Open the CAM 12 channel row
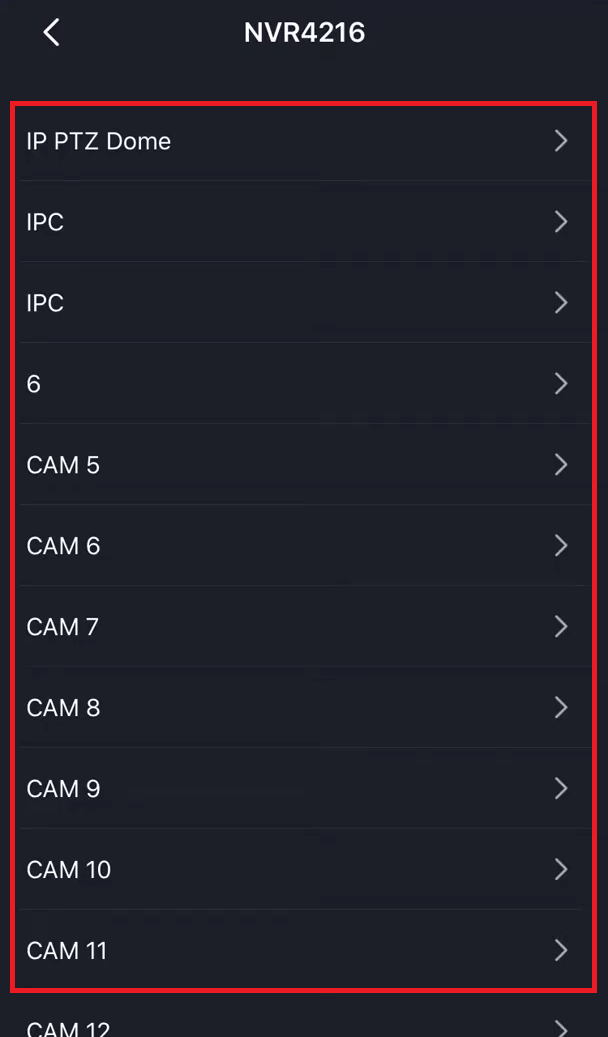The image size is (608, 1037). (x=69, y=1026)
